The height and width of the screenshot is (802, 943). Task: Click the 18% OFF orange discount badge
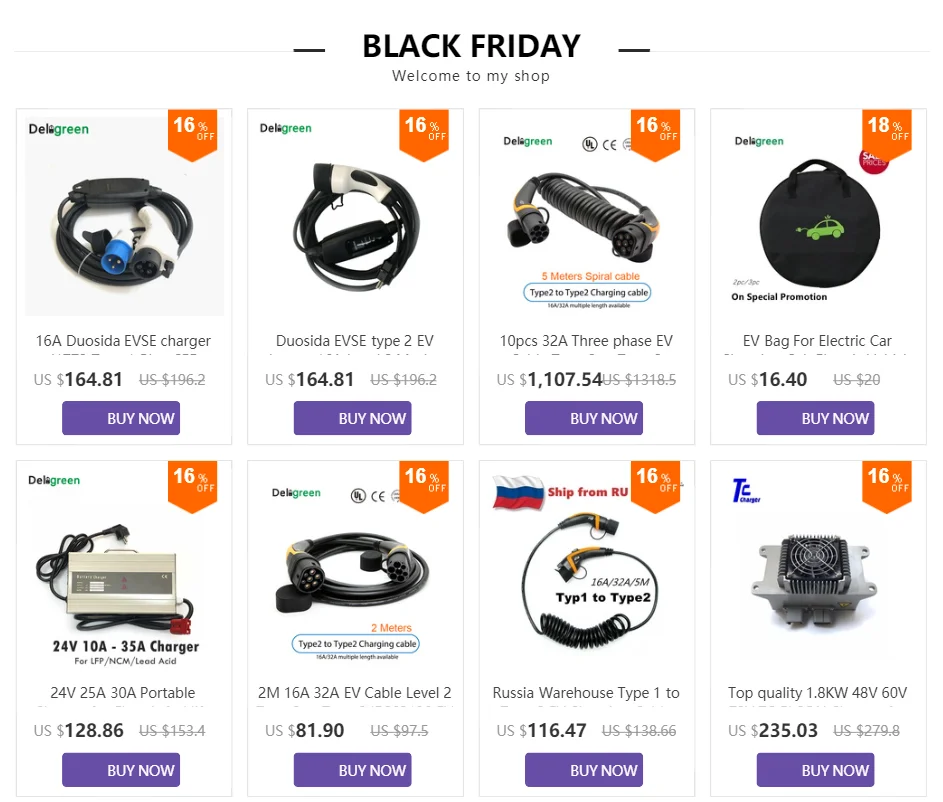886,135
